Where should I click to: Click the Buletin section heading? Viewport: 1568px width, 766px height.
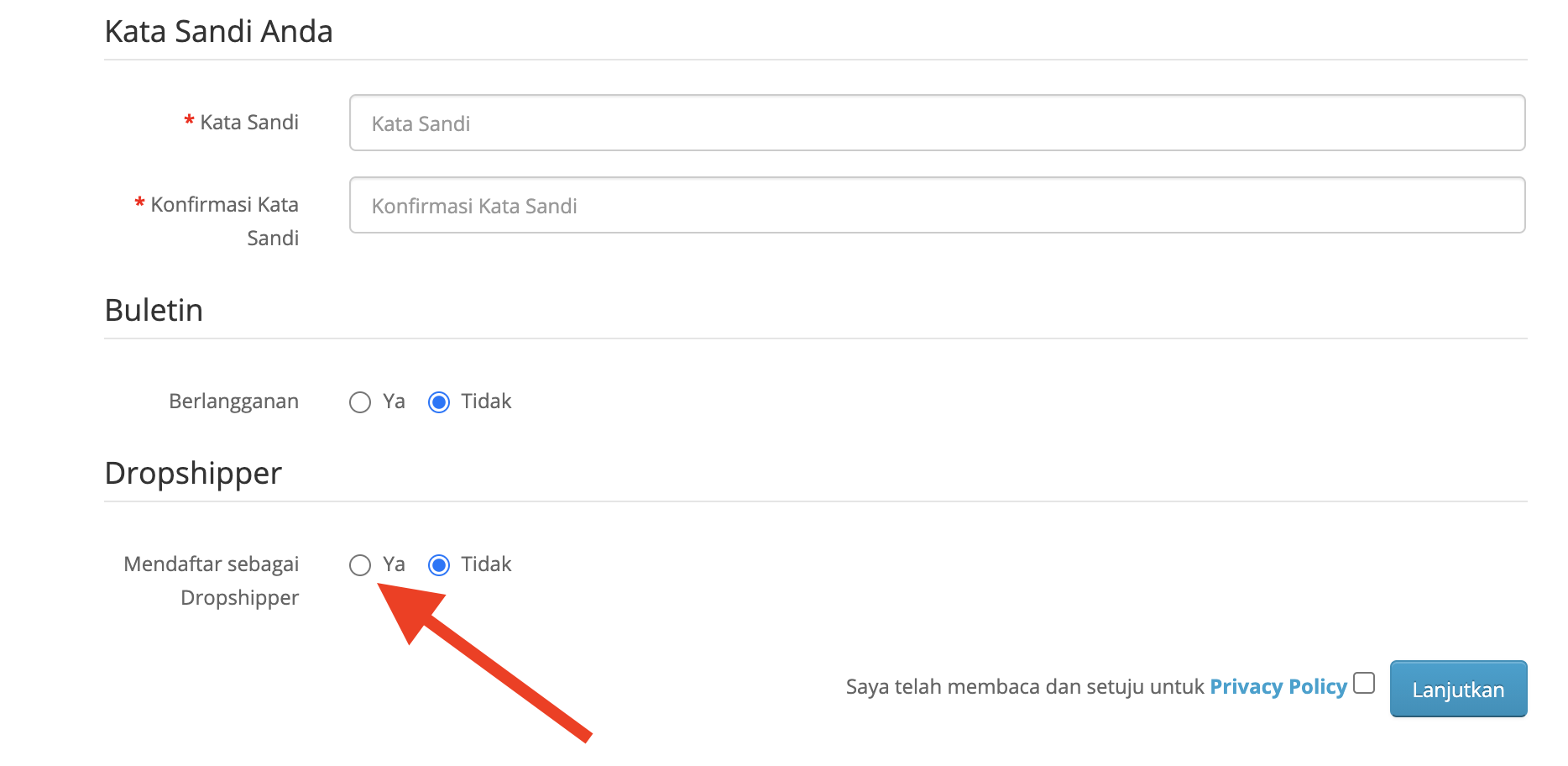pyautogui.click(x=154, y=311)
